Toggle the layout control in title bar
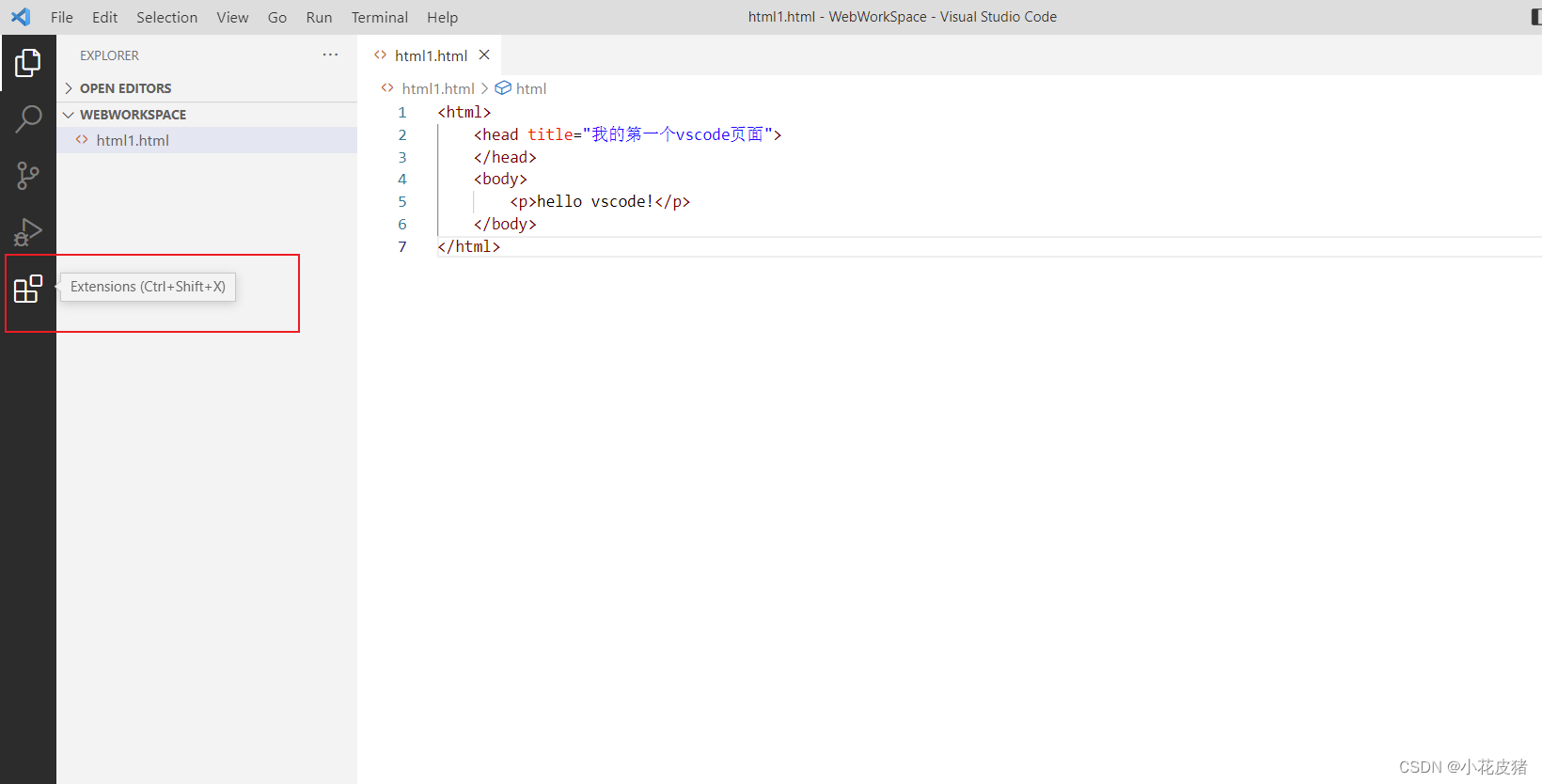Viewport: 1542px width, 784px height. [x=1536, y=17]
